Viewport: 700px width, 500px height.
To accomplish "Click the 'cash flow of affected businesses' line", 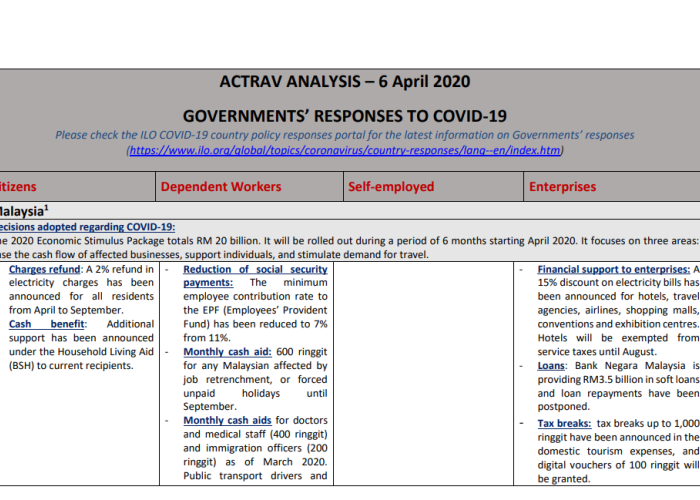I will [x=214, y=255].
